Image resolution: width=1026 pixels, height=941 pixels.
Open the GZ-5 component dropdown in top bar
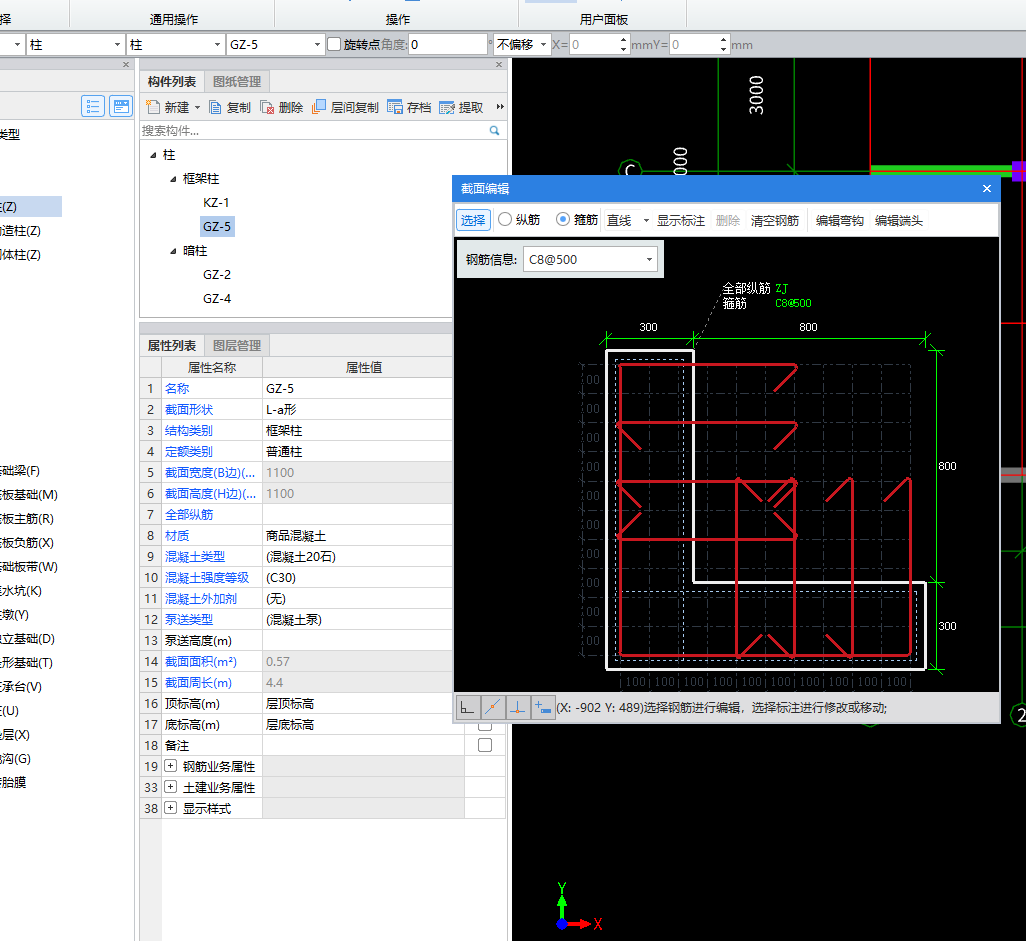(317, 44)
